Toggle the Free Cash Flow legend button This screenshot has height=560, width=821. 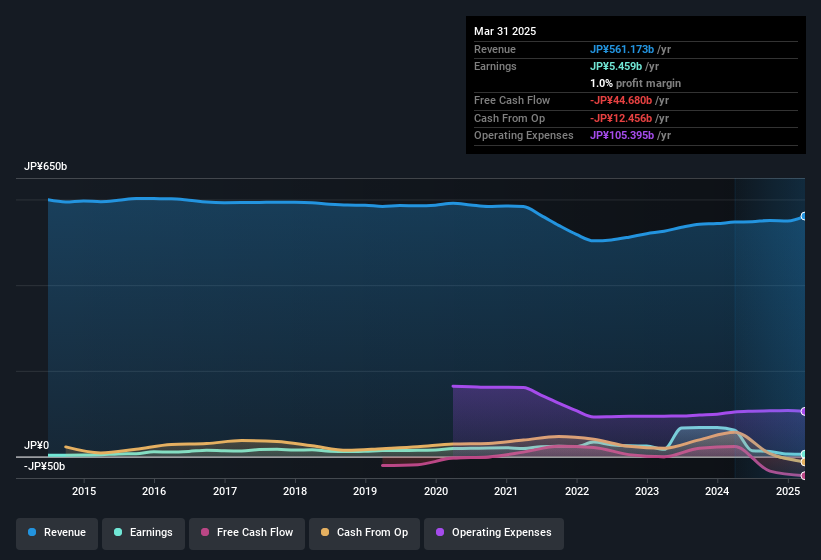[x=247, y=534]
